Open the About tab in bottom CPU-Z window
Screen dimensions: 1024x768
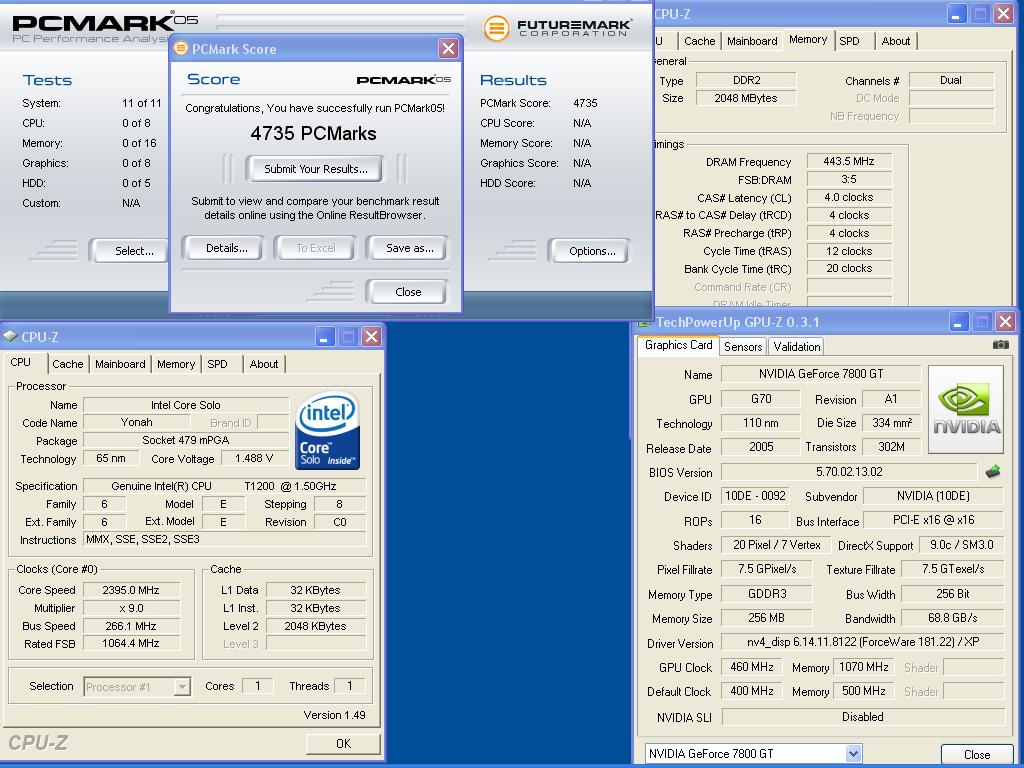(264, 364)
